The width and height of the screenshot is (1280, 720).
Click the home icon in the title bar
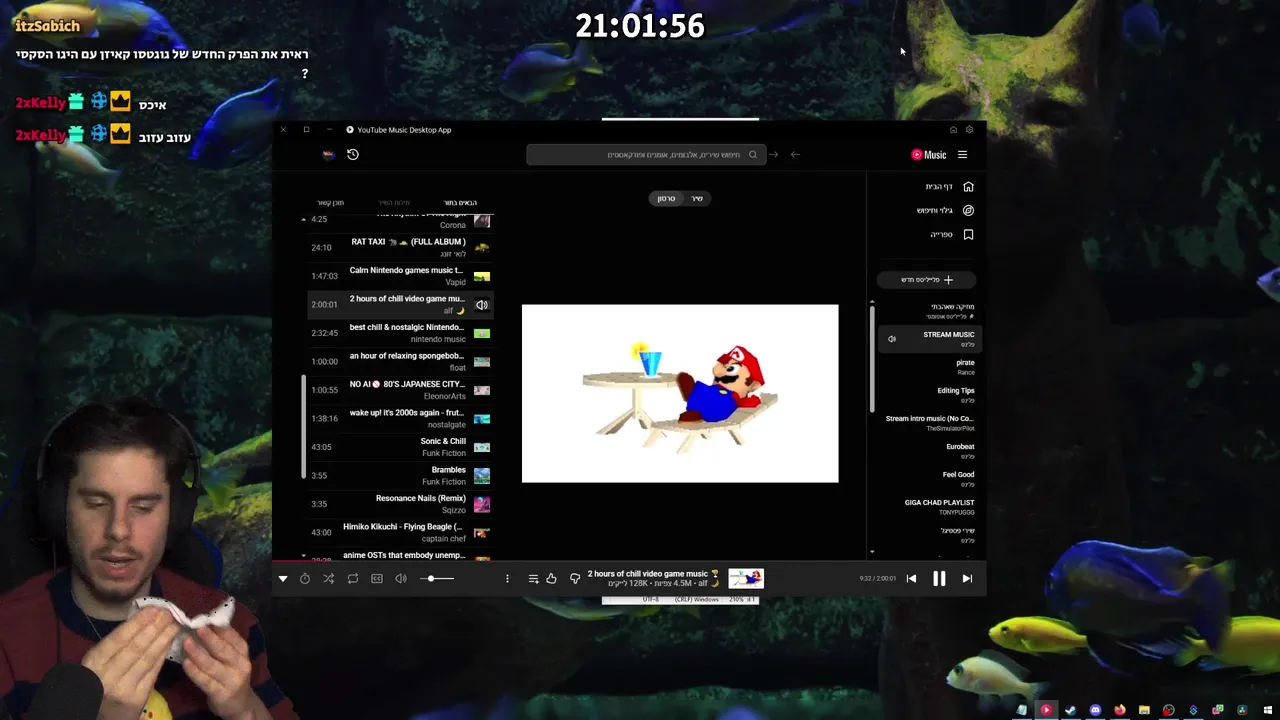(953, 129)
